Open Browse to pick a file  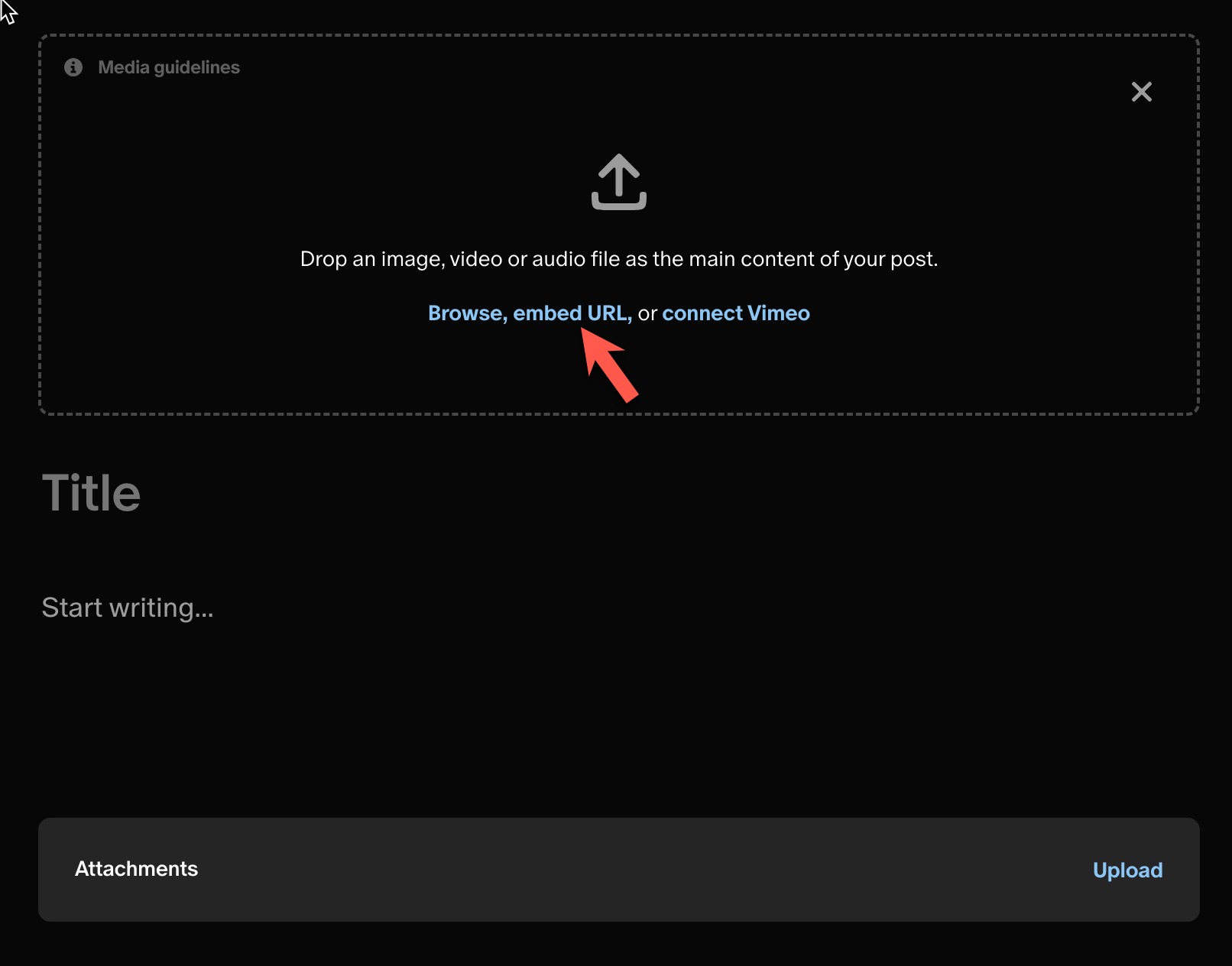click(x=465, y=313)
